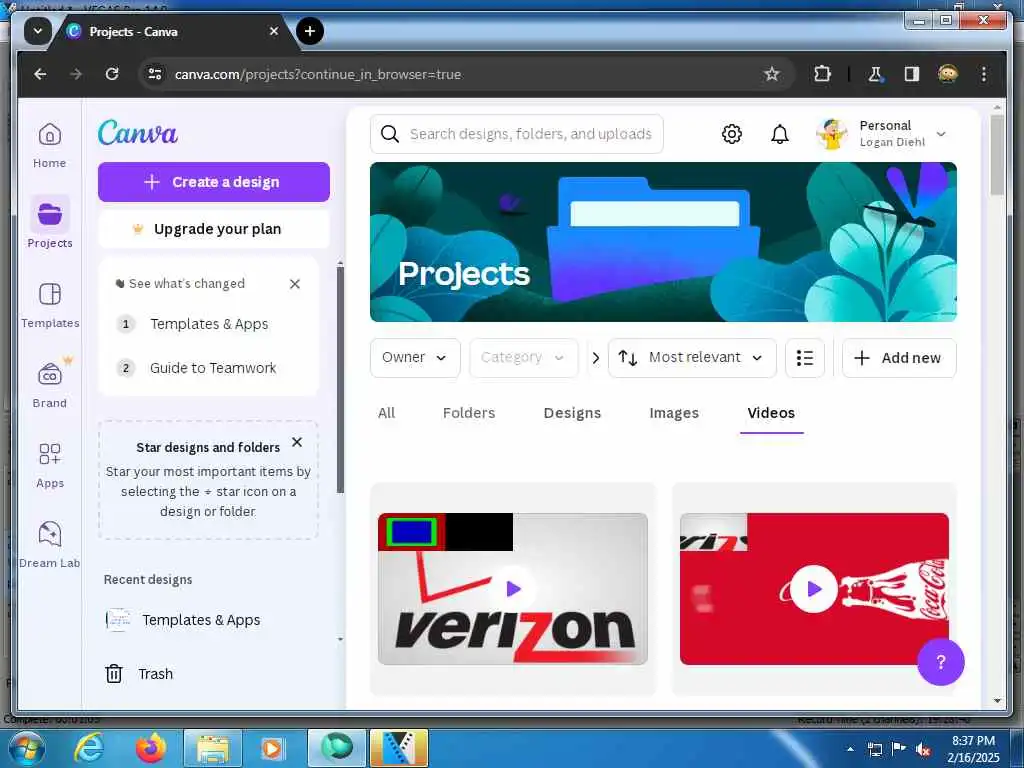Launch Firefox from taskbar
1024x768 pixels.
[151, 748]
